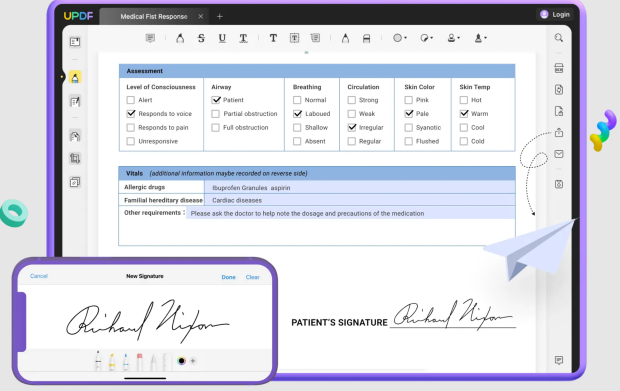Click the Familial hereditary disease field
Image resolution: width=620 pixels, height=391 pixels.
coord(360,200)
